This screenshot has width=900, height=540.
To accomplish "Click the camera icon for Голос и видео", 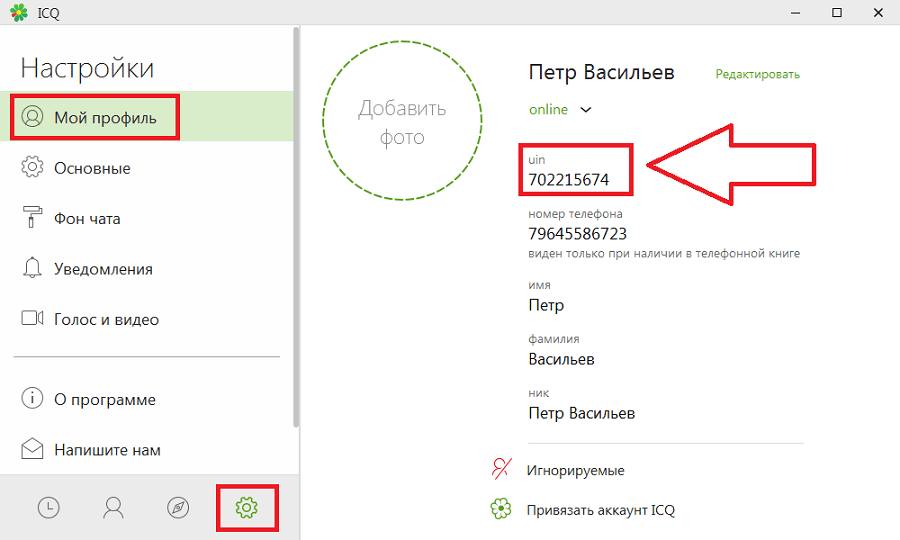I will point(32,318).
